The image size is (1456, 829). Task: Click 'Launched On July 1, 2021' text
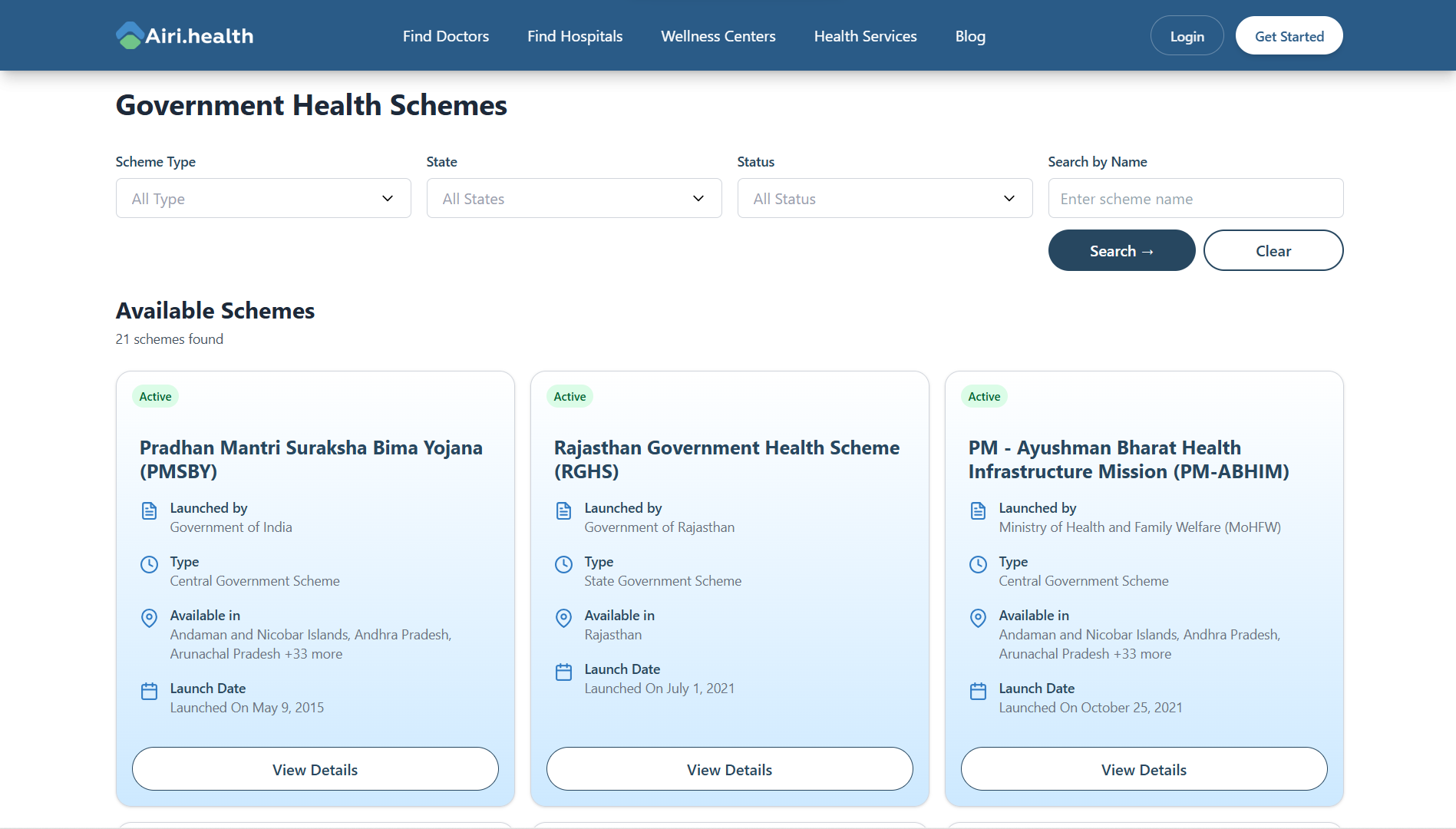(659, 689)
